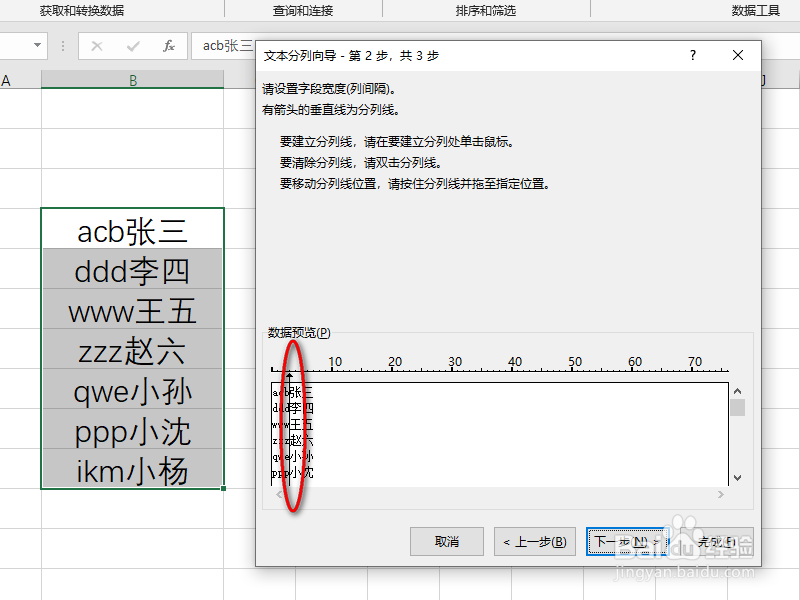Close the Text to Columns wizard dialog
Screen dimensions: 800x600
coord(738,55)
